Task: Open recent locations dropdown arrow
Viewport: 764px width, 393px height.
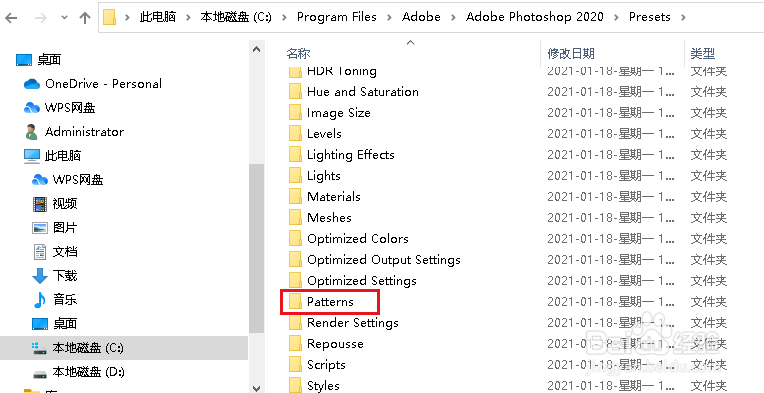Action: (64, 18)
